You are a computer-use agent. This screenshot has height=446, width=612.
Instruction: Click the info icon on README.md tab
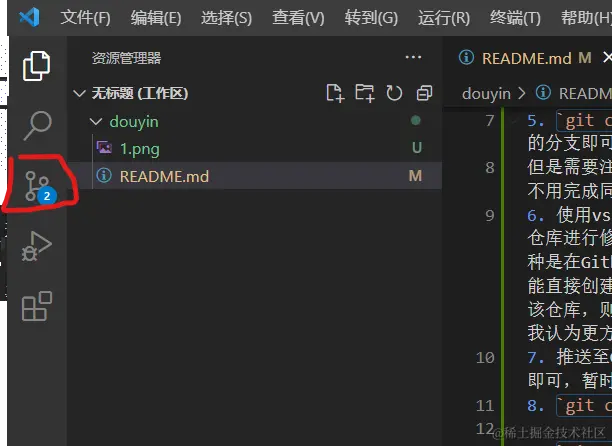click(466, 58)
